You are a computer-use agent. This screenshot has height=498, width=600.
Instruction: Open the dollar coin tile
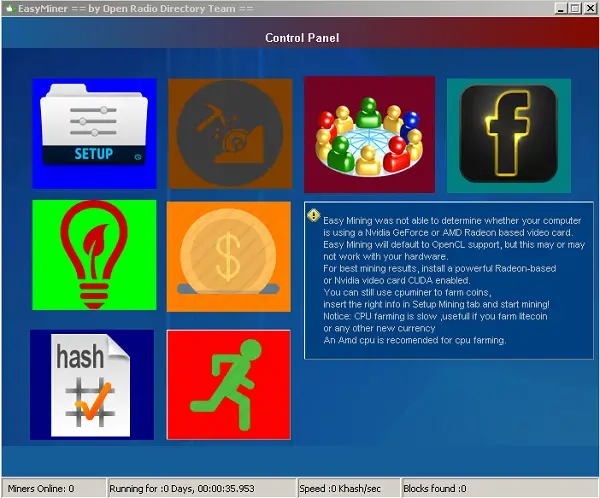point(228,256)
